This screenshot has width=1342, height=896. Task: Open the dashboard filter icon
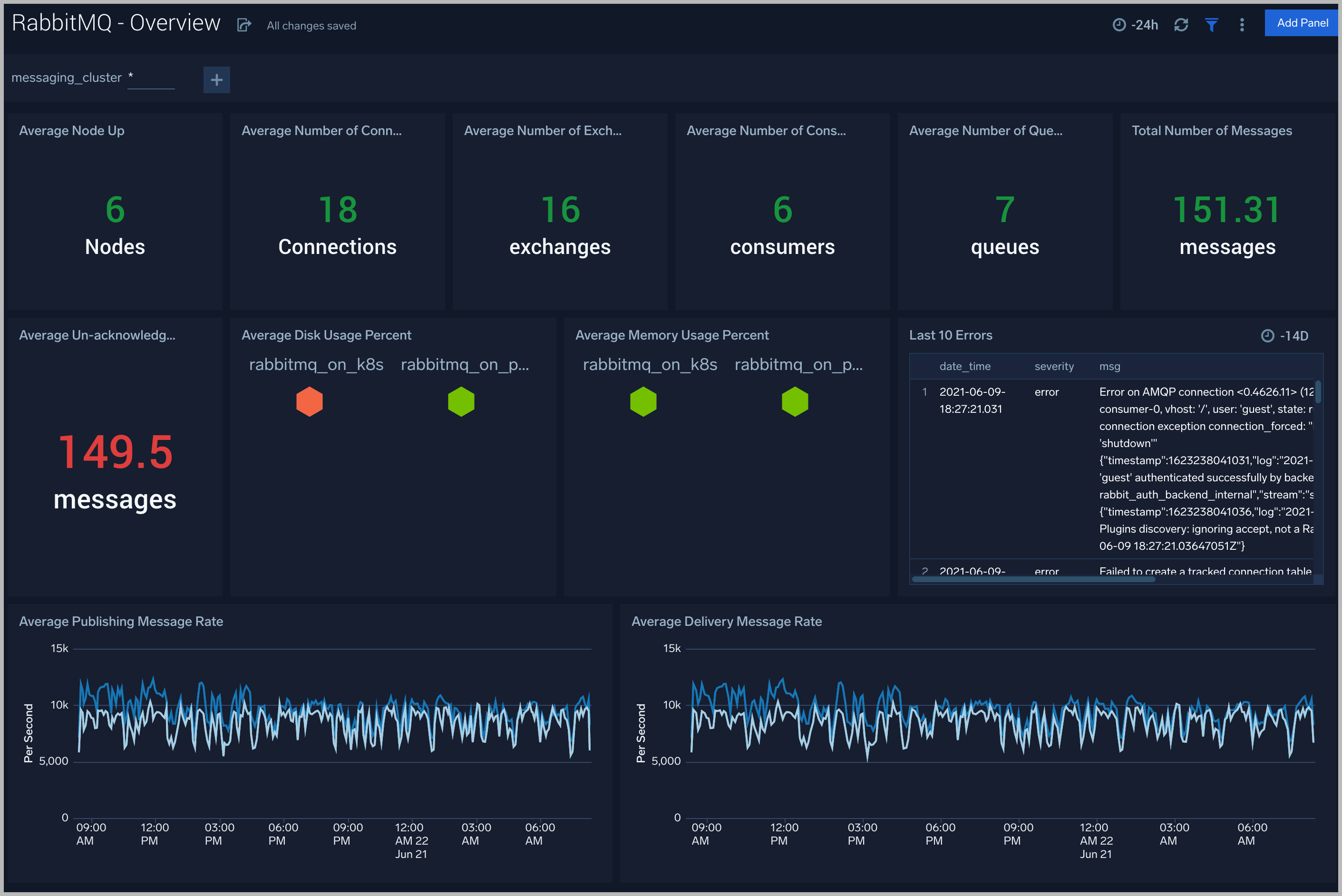pyautogui.click(x=1212, y=24)
